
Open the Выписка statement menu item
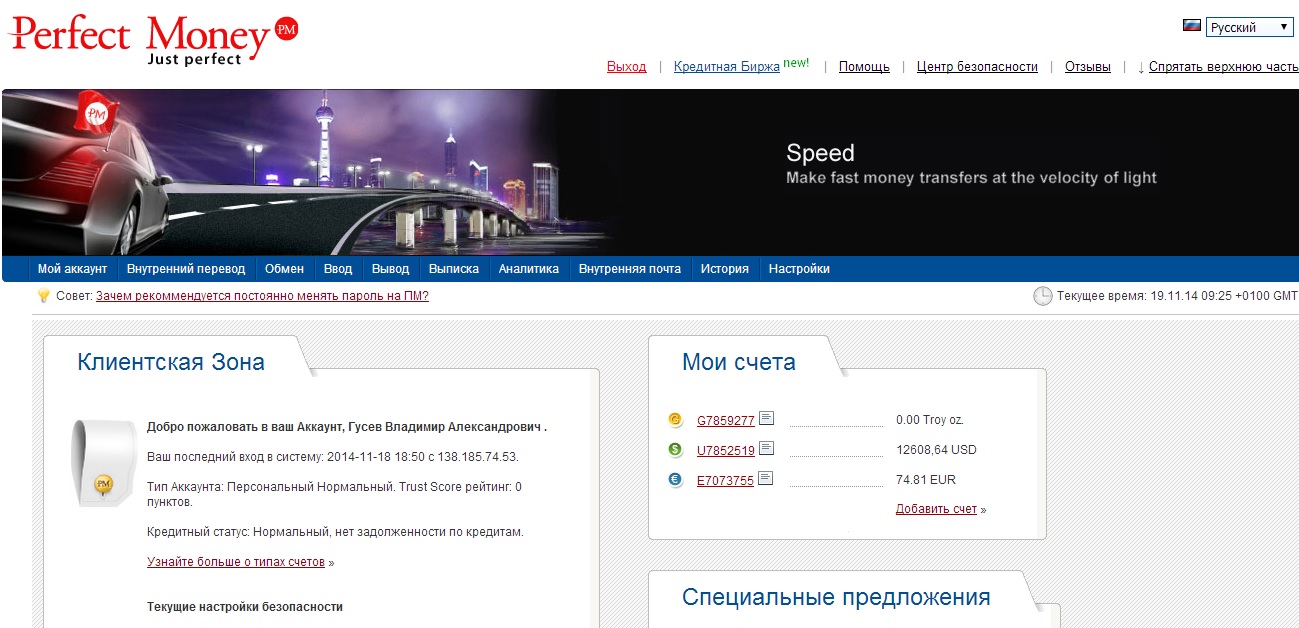click(x=454, y=269)
